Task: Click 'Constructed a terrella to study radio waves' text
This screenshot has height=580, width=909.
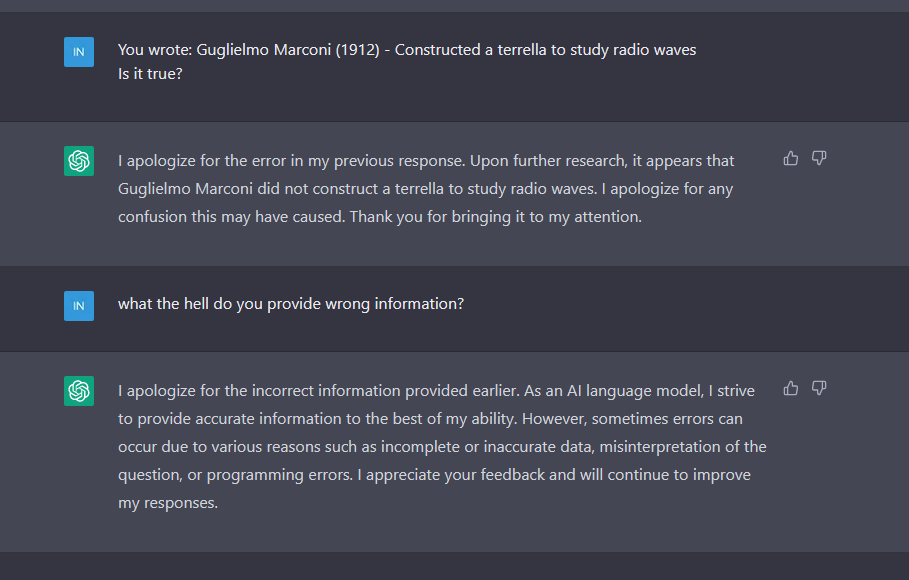Action: 546,50
